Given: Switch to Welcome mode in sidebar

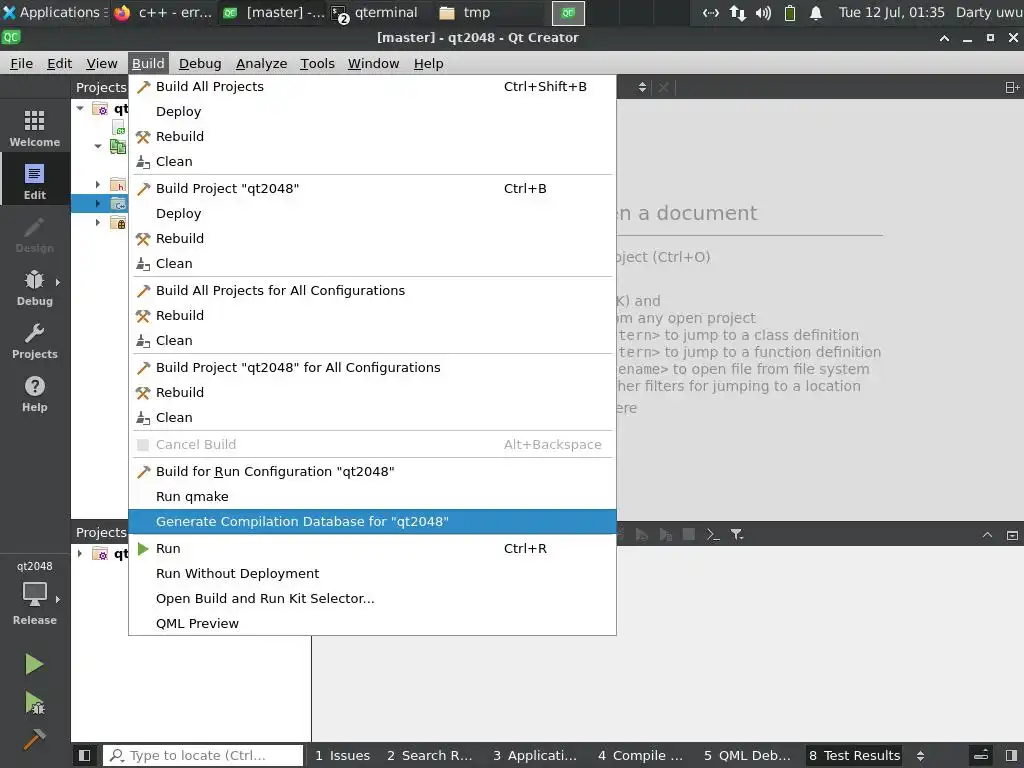Looking at the screenshot, I should [35, 128].
